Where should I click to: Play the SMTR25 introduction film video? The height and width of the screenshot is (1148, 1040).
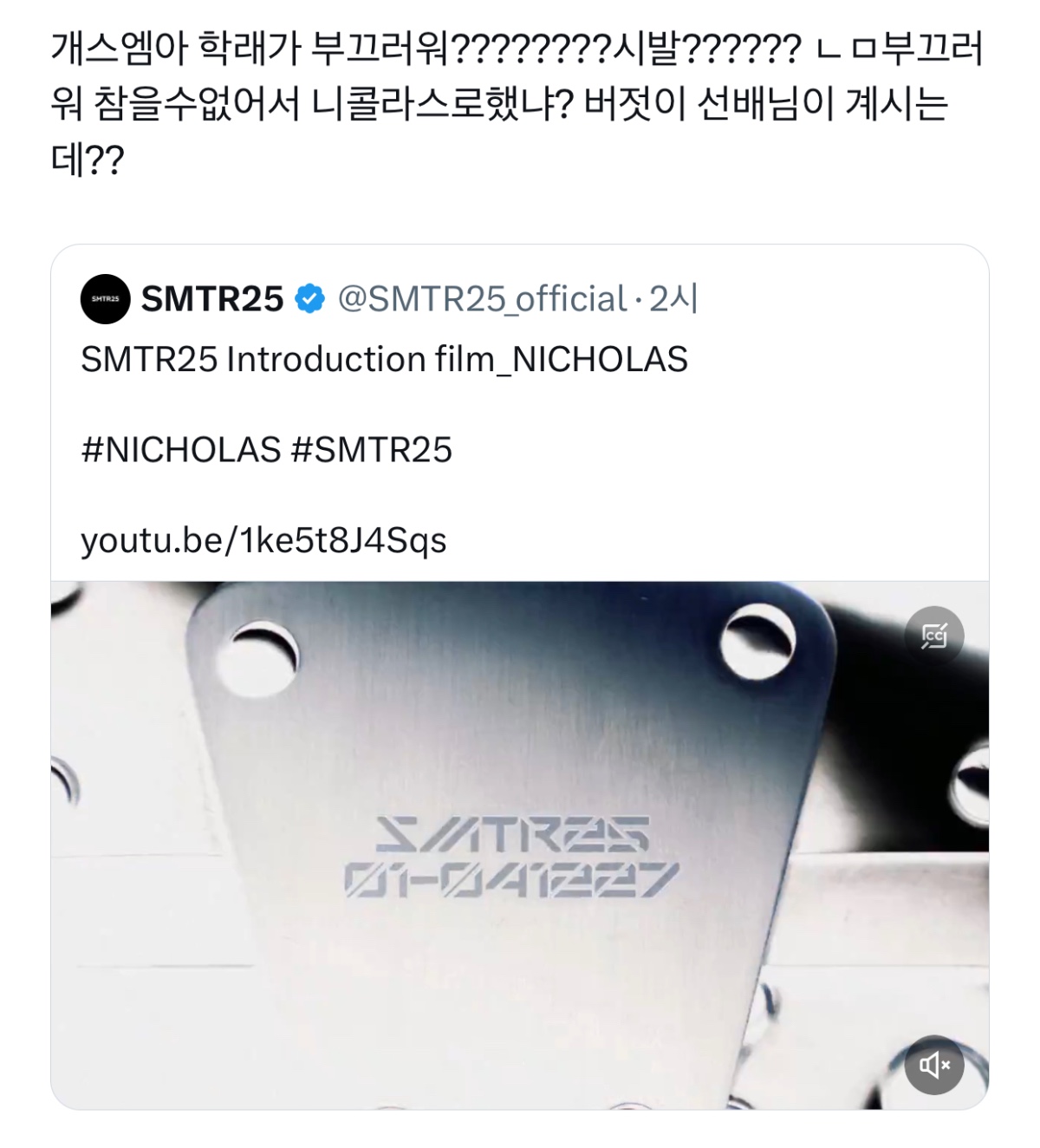coord(520,845)
